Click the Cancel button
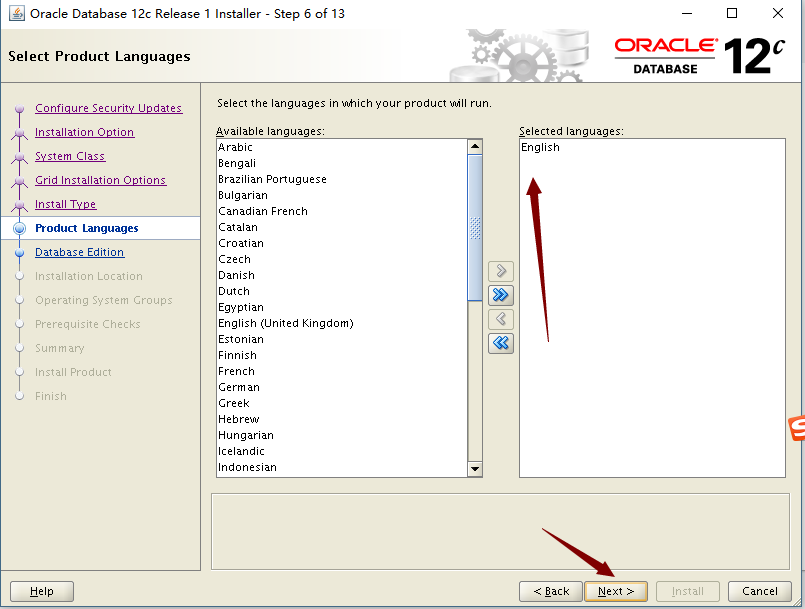Viewport: 805px width, 609px height. pyautogui.click(x=759, y=591)
